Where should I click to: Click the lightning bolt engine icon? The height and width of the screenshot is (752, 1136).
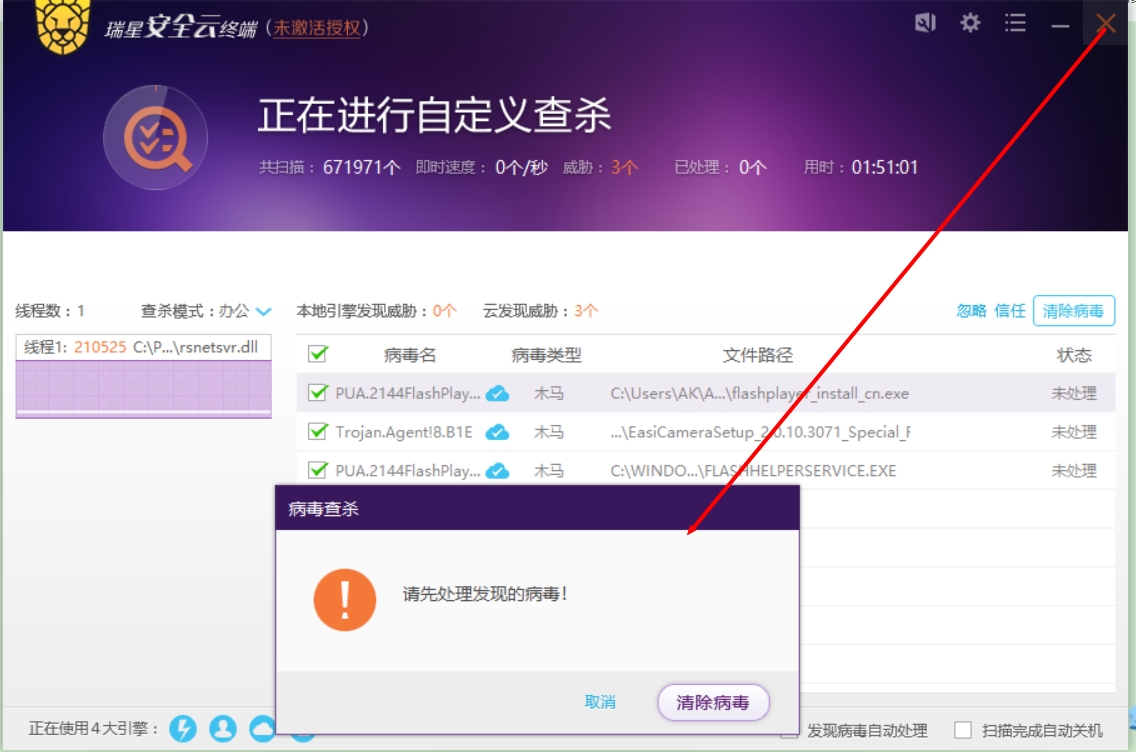point(183,728)
